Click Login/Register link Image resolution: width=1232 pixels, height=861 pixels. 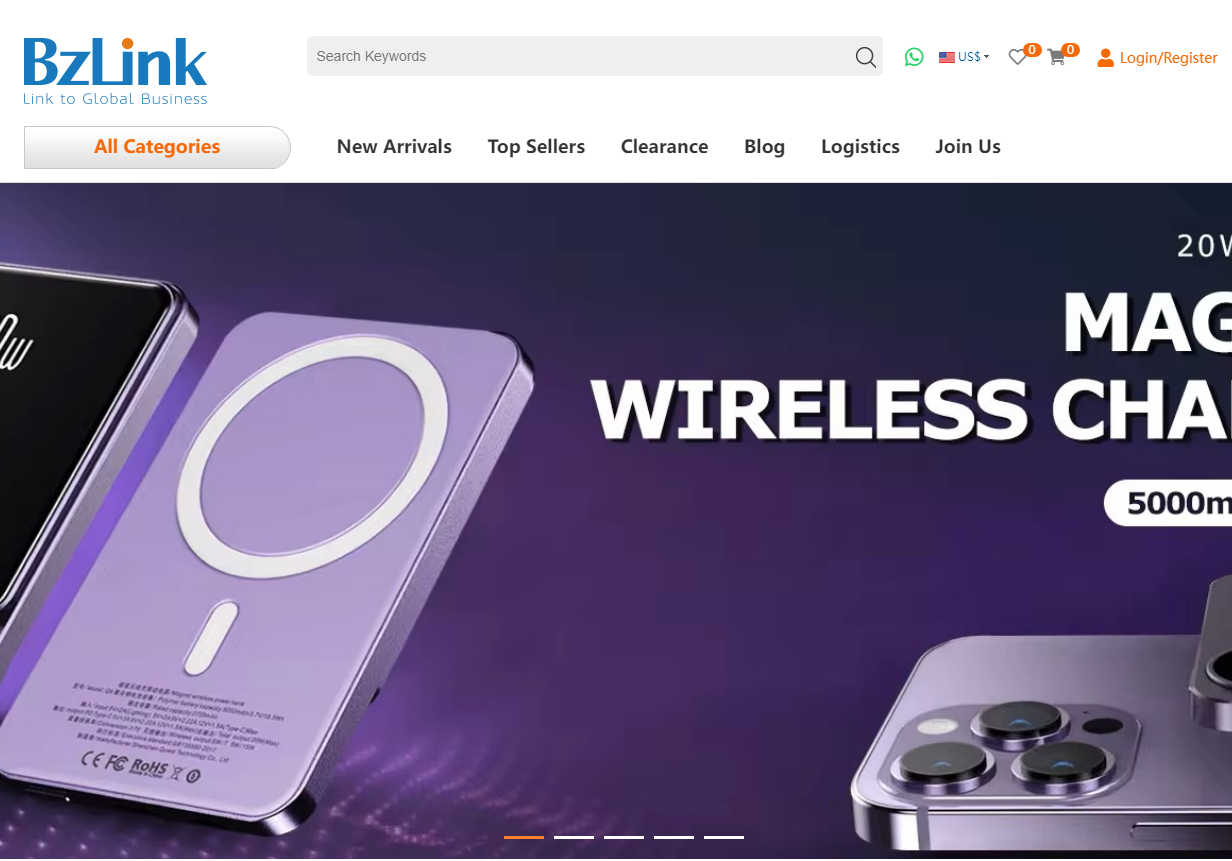tap(1168, 58)
